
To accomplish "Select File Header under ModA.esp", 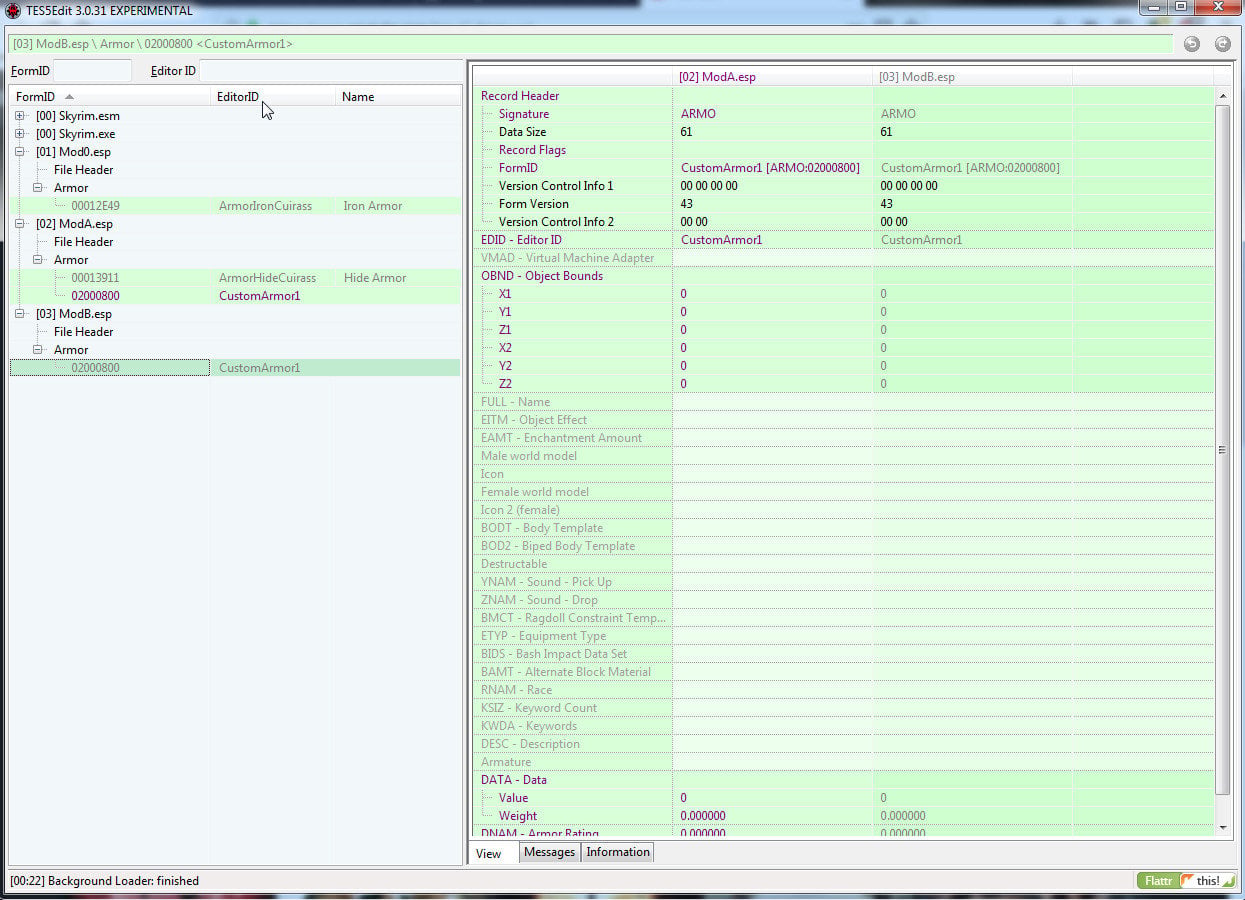I will [83, 242].
